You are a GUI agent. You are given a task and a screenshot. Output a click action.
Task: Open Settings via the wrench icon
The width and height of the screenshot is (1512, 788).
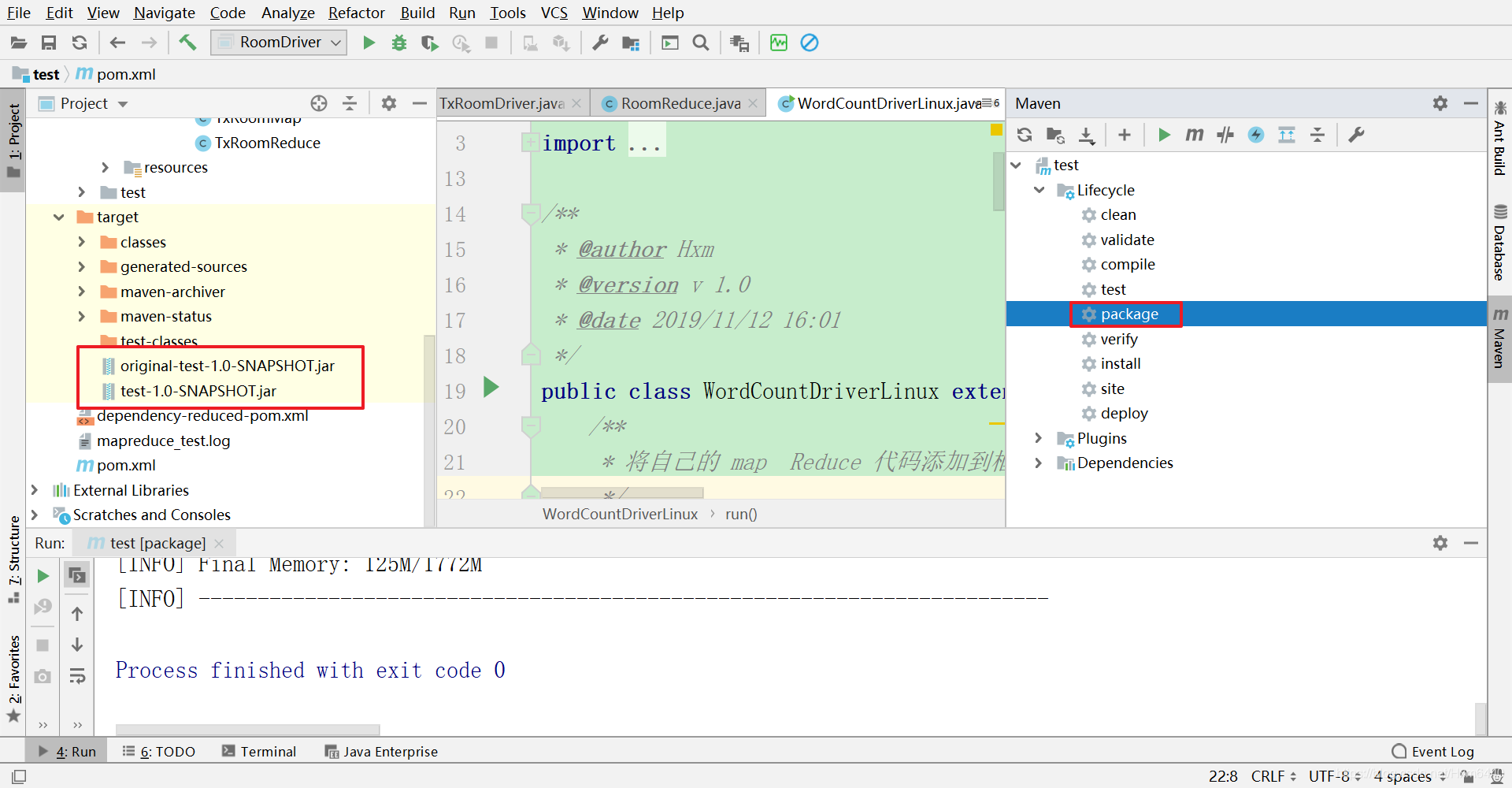(x=600, y=43)
